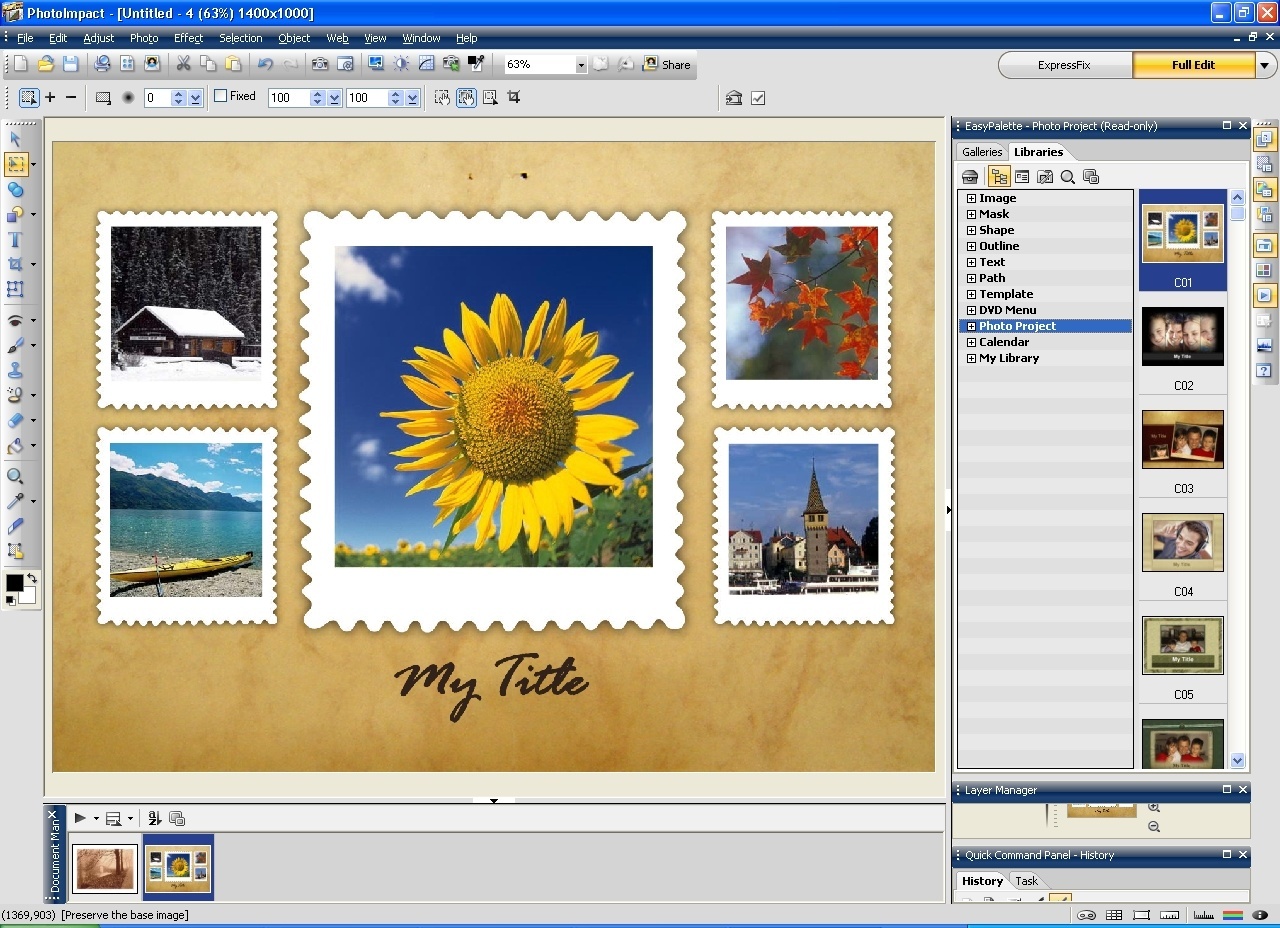
Task: Undo the last action with the Undo arrow
Action: (265, 64)
